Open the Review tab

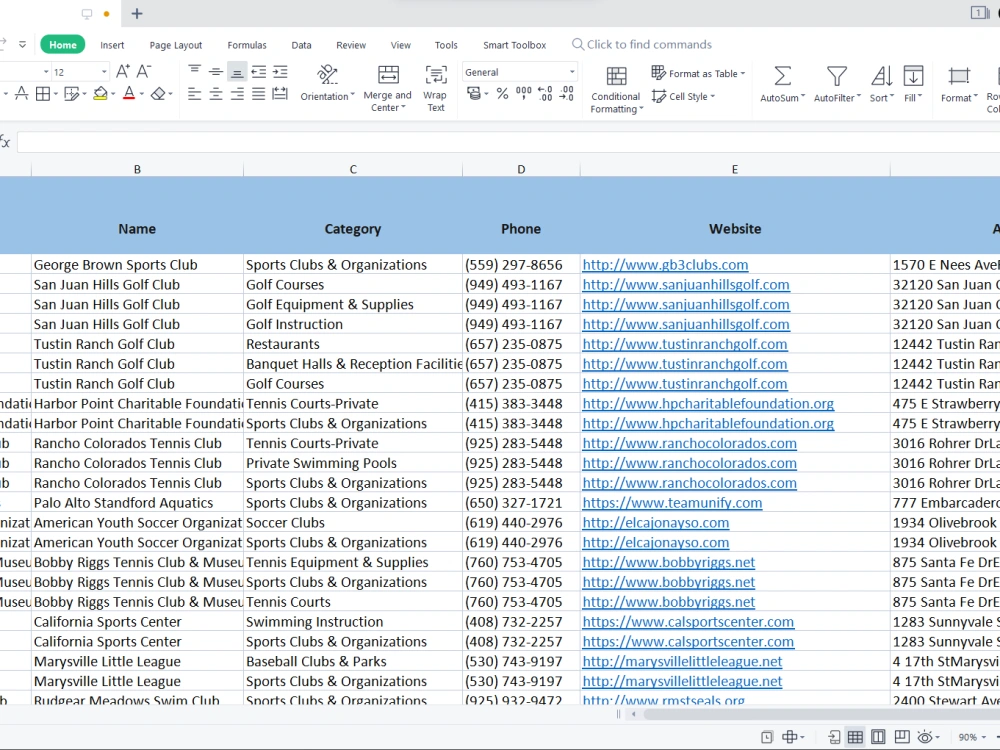351,45
